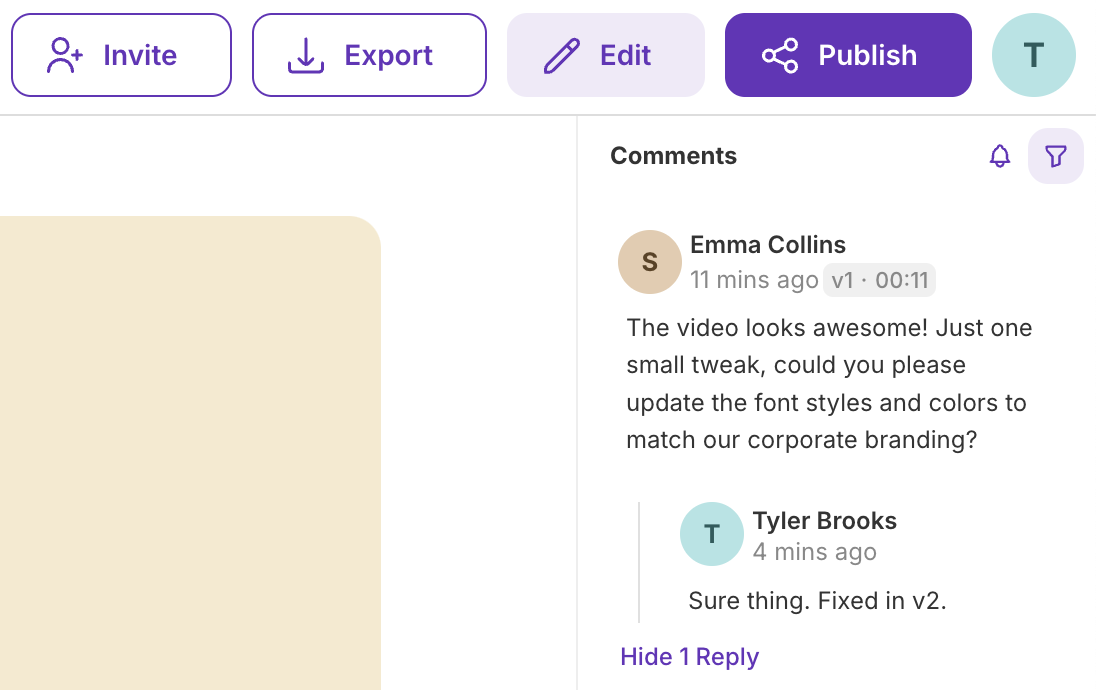Click the Comments panel heading
The image size is (1096, 690).
pos(673,156)
